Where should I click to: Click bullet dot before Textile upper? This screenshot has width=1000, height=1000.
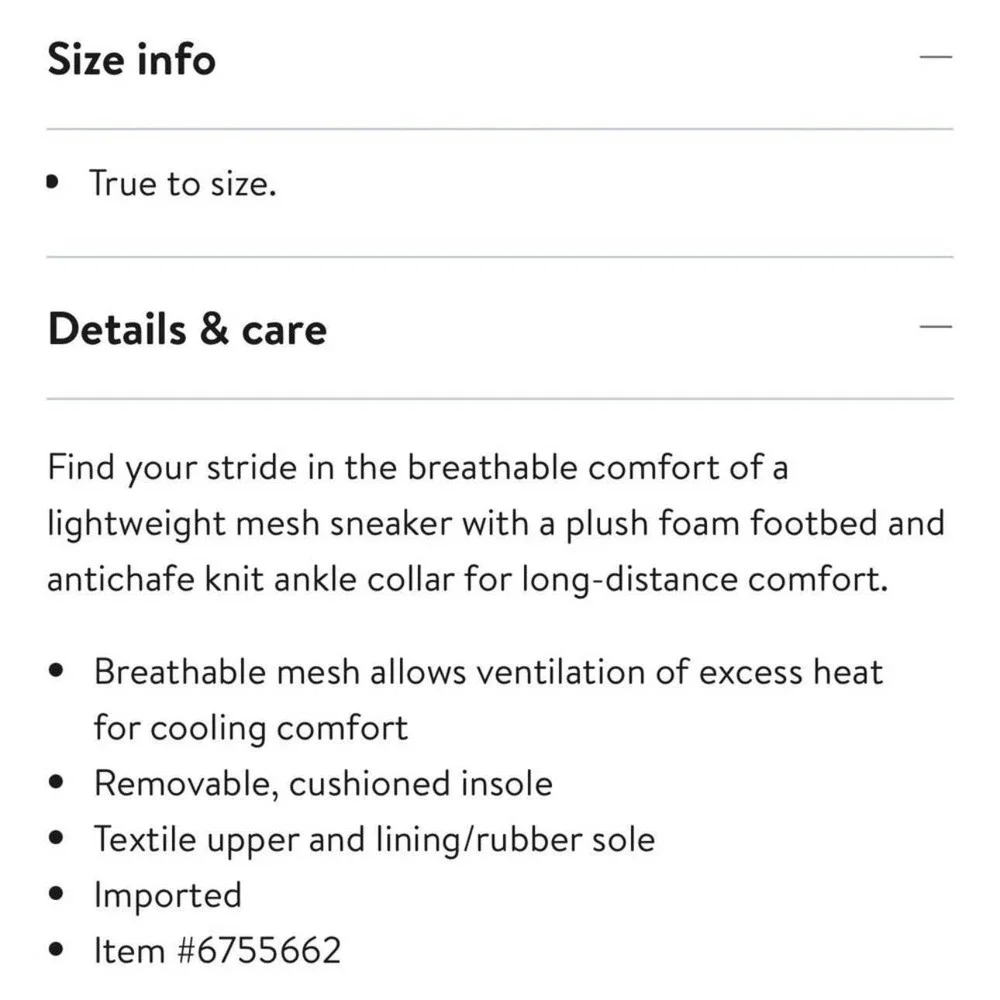[x=56, y=837]
